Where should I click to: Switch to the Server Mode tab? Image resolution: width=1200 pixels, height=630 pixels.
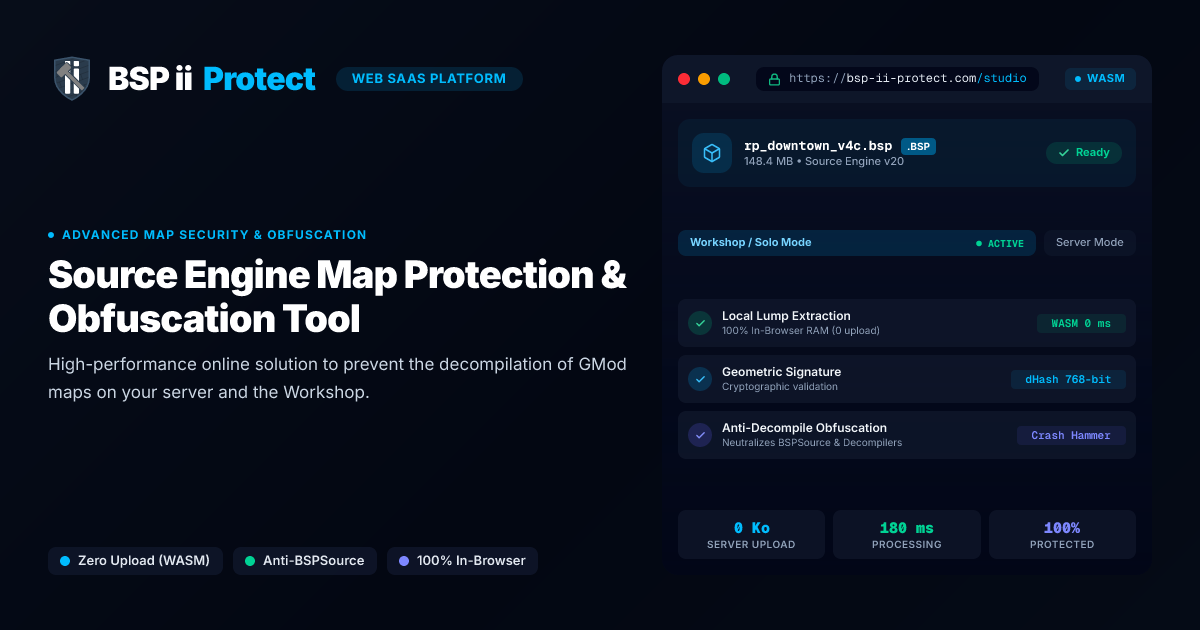tap(1090, 243)
